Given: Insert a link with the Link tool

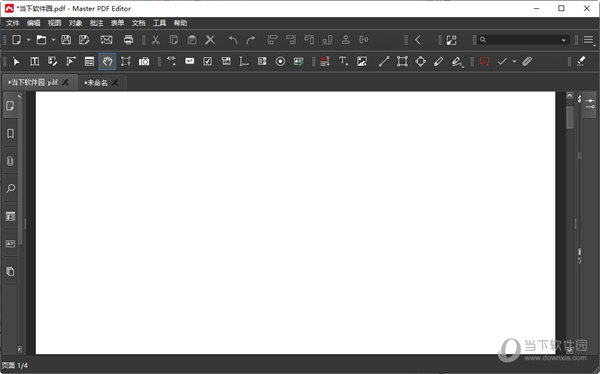Looking at the screenshot, I should (171, 61).
